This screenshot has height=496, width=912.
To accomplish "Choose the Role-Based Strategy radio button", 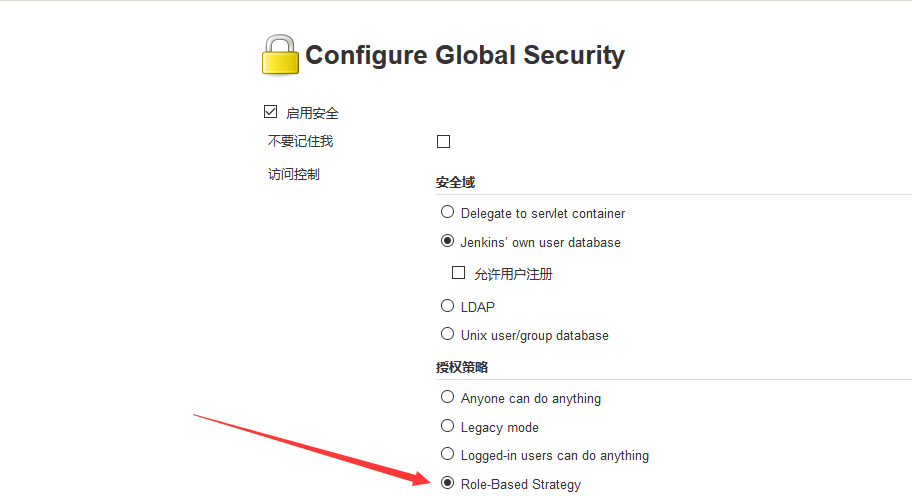I will [448, 483].
